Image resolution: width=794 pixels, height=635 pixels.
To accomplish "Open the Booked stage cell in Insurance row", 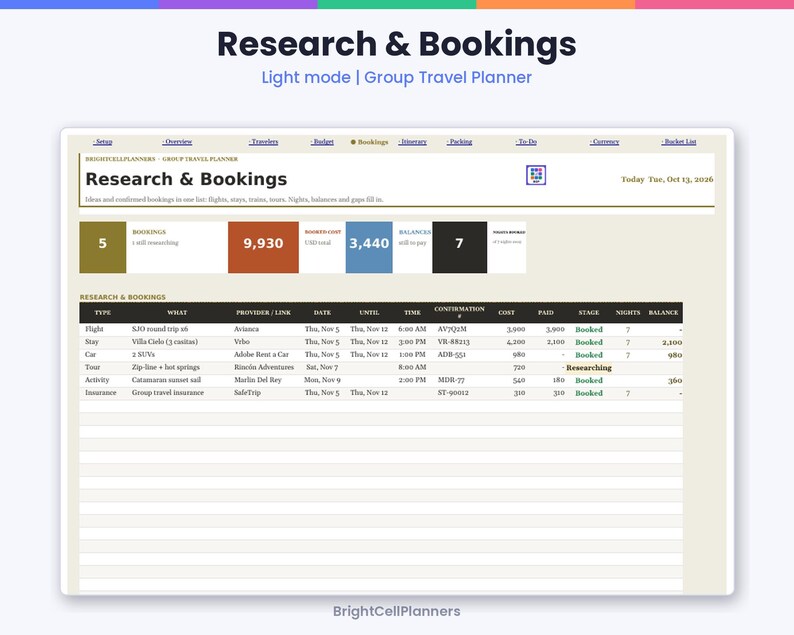I will pos(589,393).
